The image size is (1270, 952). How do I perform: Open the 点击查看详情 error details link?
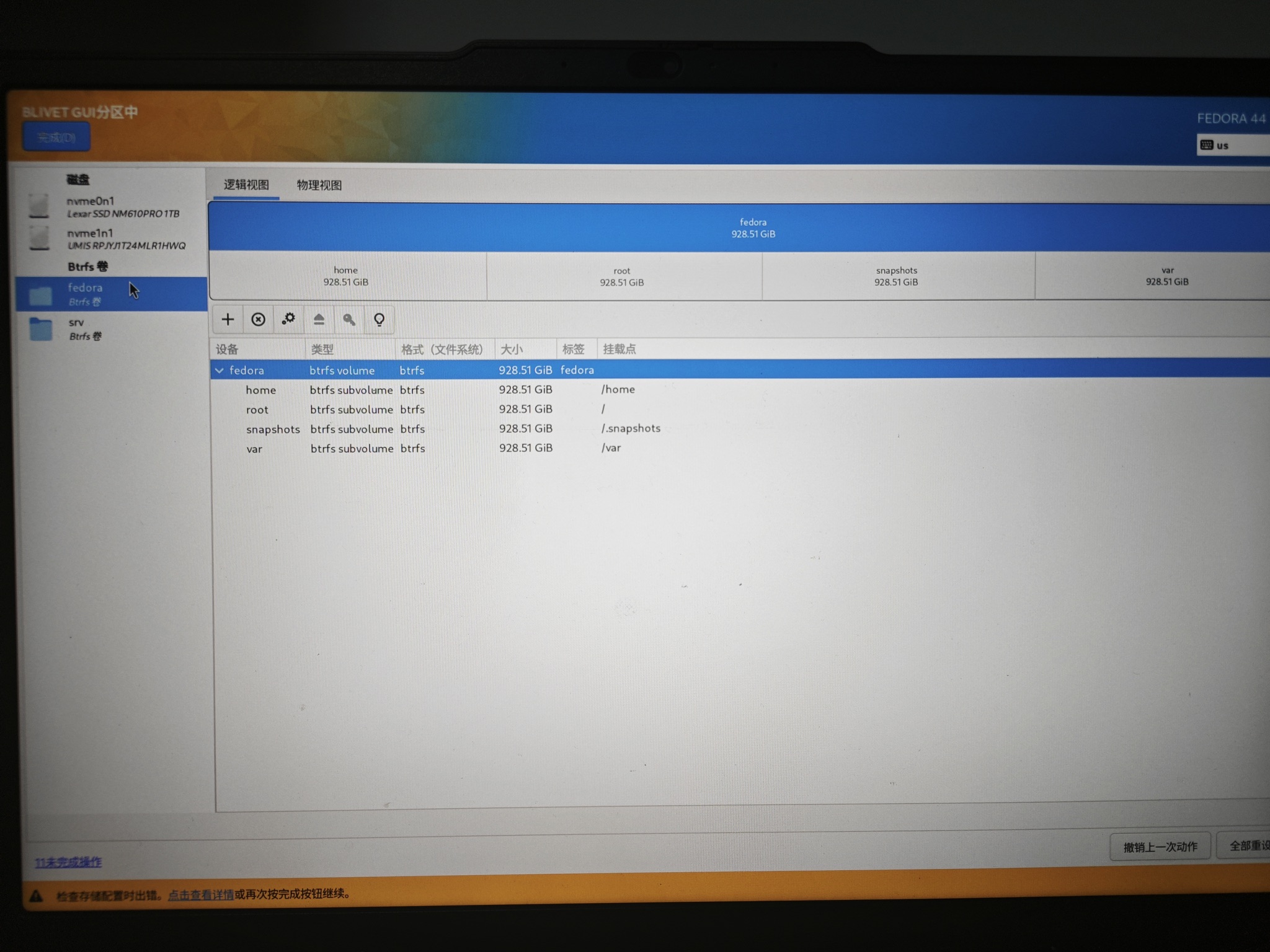(x=201, y=894)
